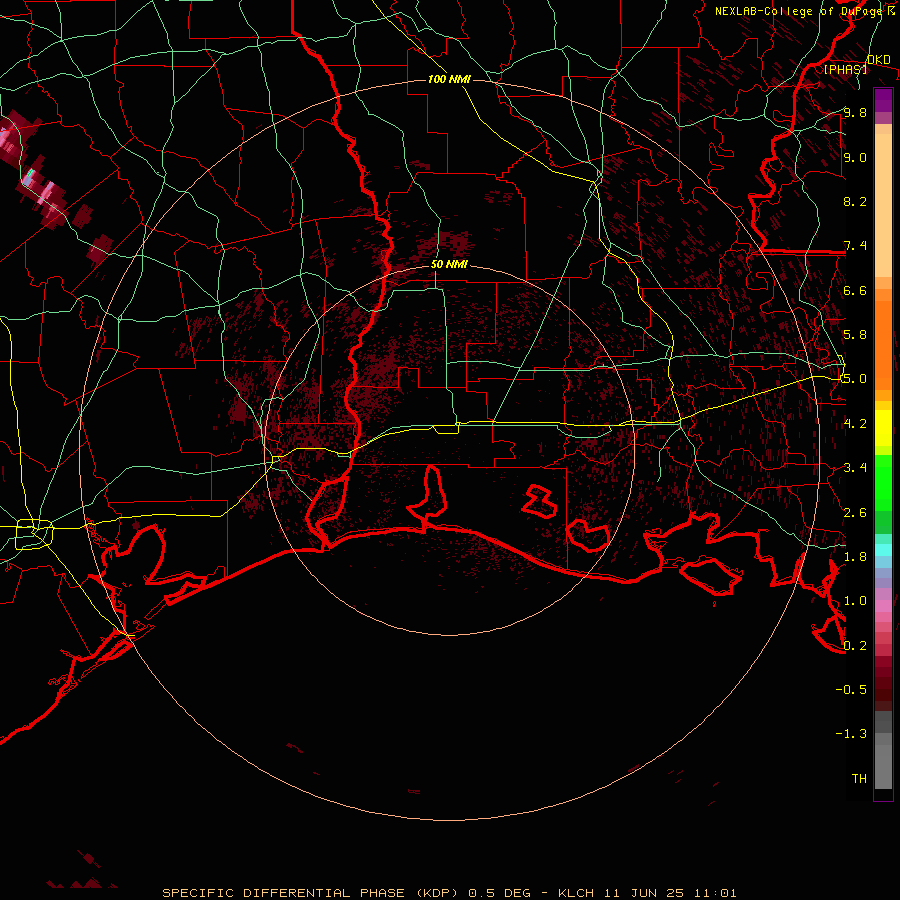Pick the pale peach swatch near 8.2
The height and width of the screenshot is (900, 900).
[x=883, y=205]
